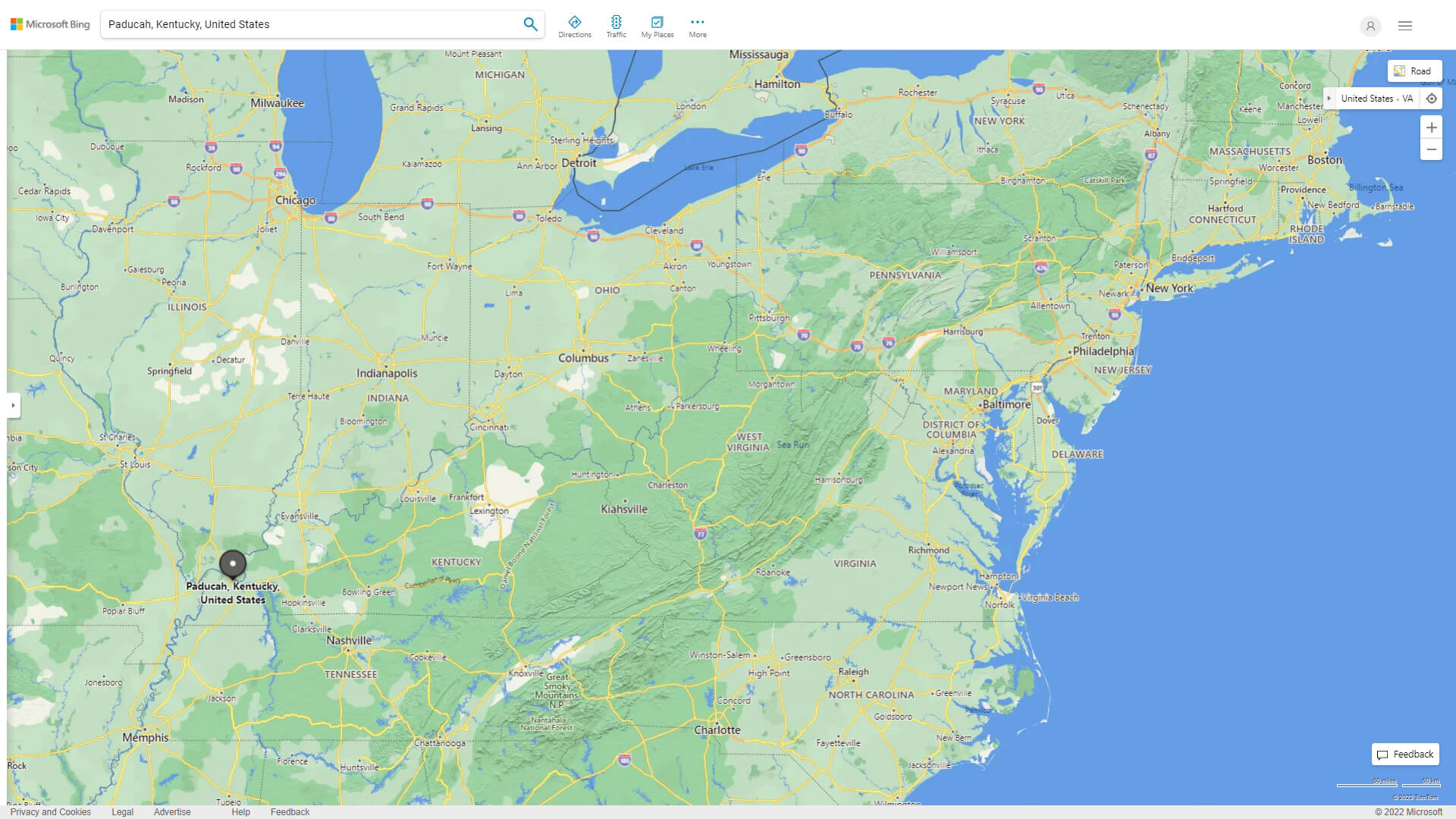Expand the United States breadcrumb arrow
The height and width of the screenshot is (819, 1456).
click(1329, 99)
